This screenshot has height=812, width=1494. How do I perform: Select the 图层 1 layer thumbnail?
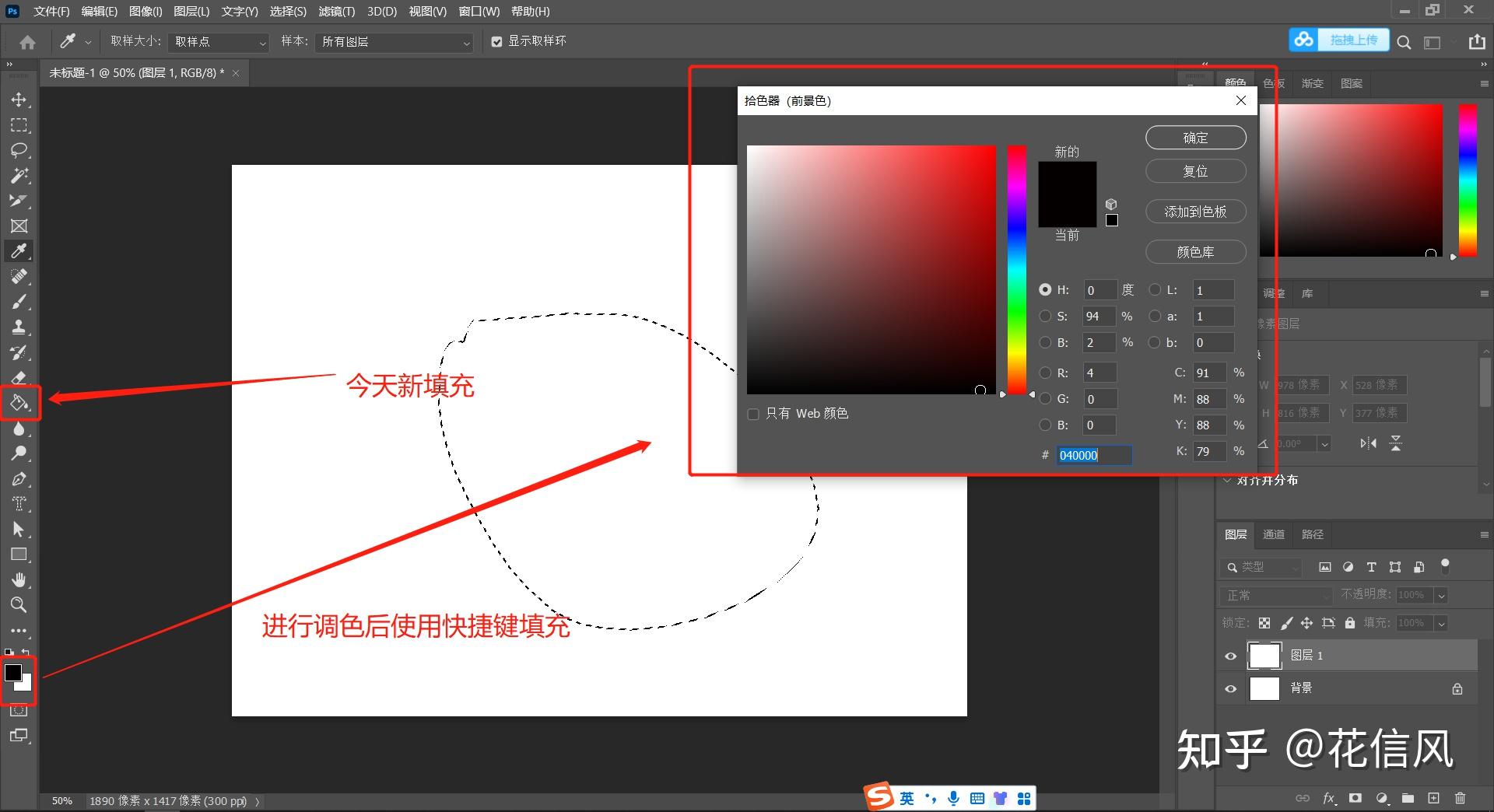click(x=1264, y=656)
